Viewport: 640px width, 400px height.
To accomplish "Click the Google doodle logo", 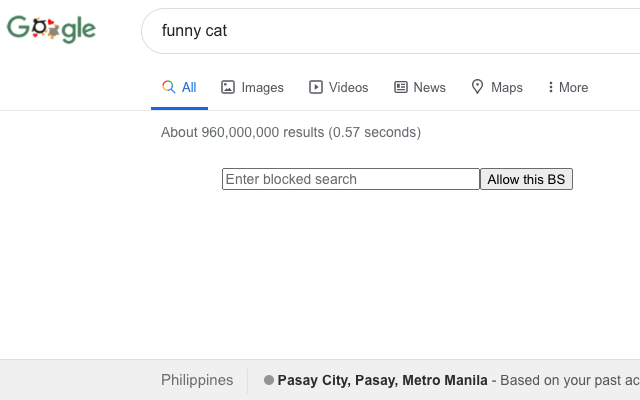I will (x=51, y=29).
